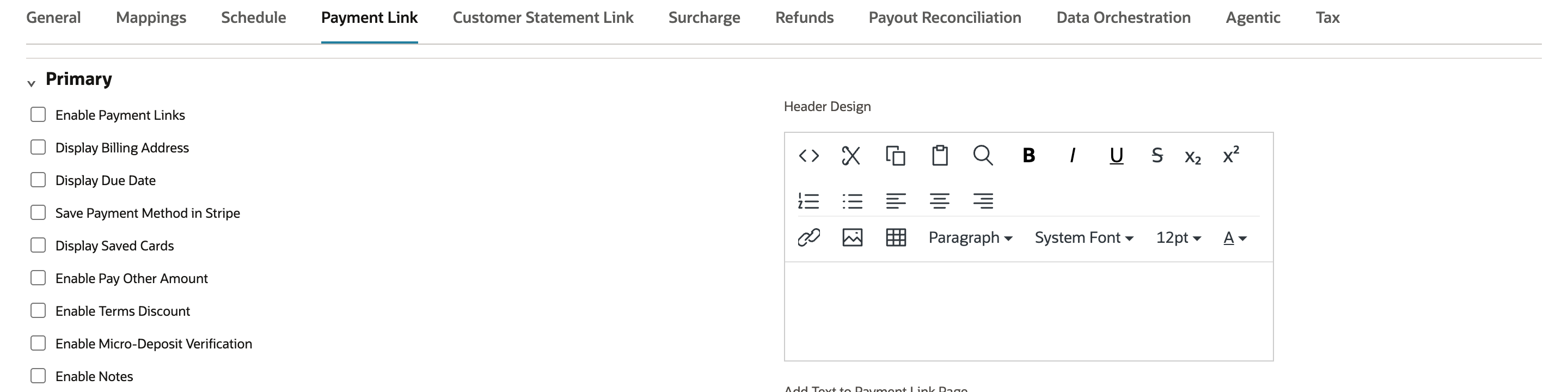The height and width of the screenshot is (392, 1568).
Task: Switch to the General tab
Action: tap(53, 17)
